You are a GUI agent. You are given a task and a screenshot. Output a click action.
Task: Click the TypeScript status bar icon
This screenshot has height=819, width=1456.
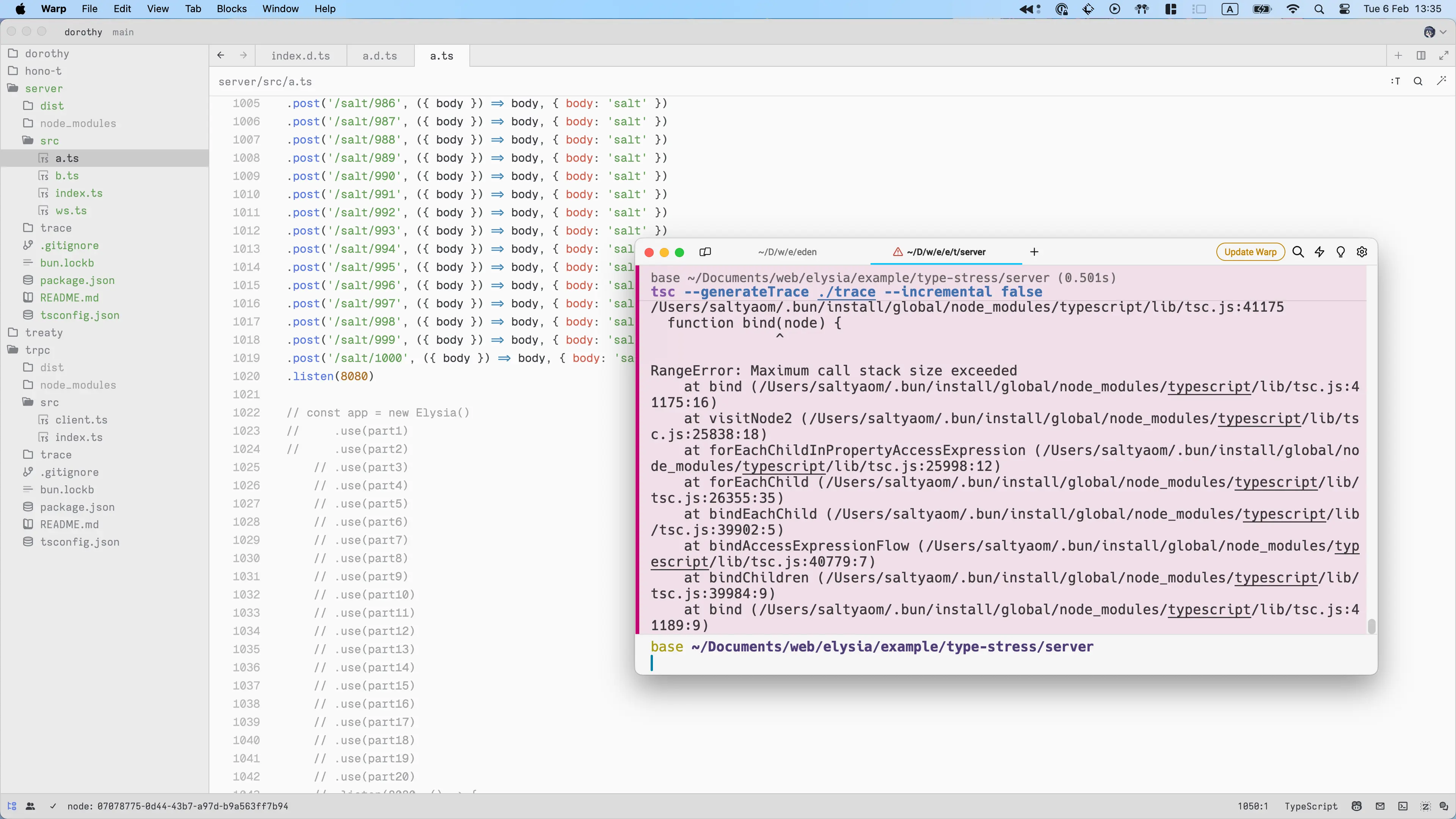tap(1311, 807)
